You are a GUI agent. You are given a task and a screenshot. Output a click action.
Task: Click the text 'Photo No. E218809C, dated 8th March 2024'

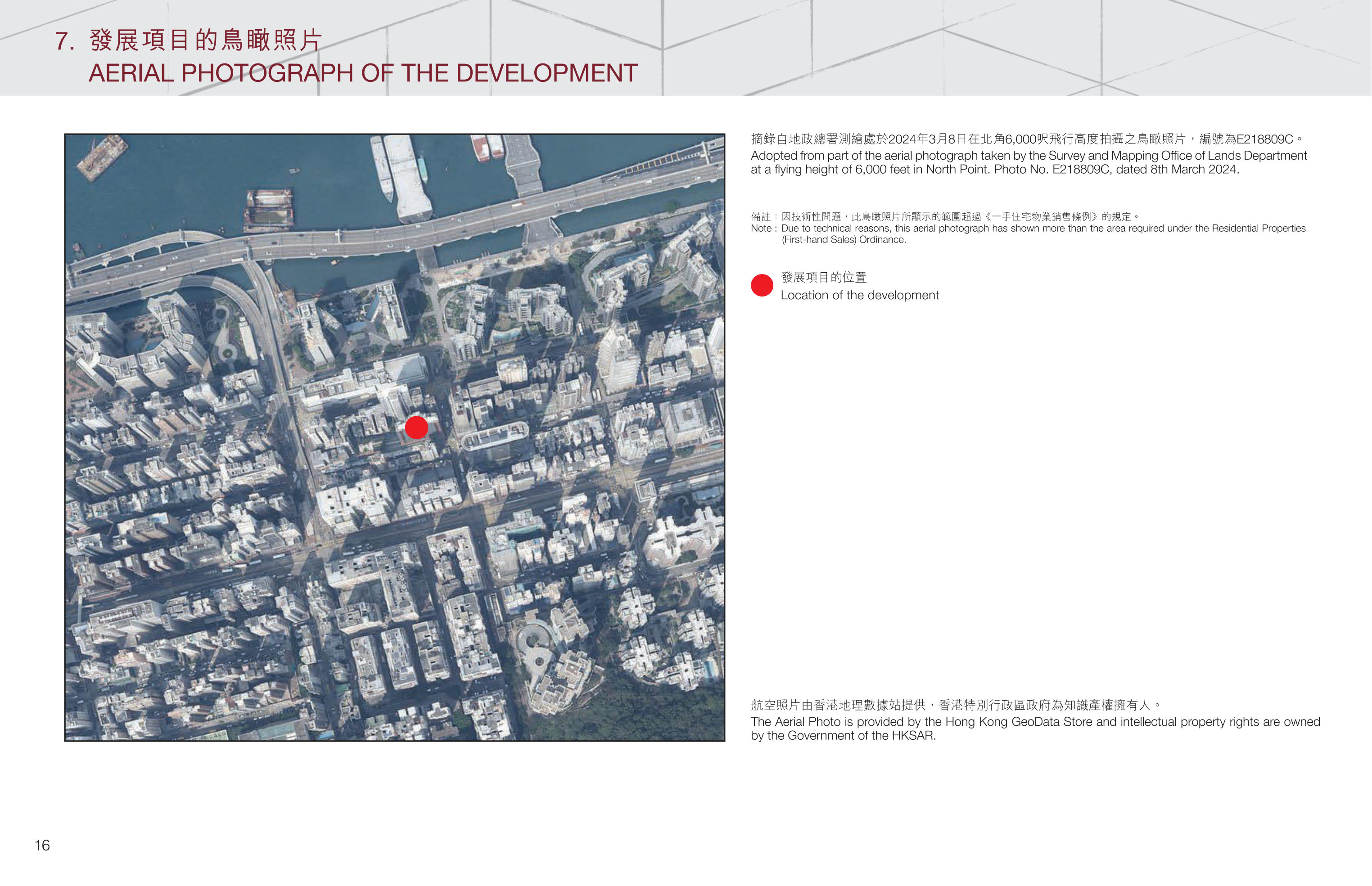(x=1116, y=169)
